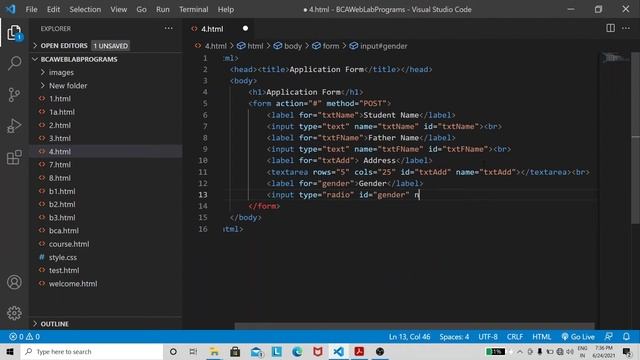The width and height of the screenshot is (640, 360).
Task: Open Mail app from taskbar
Action: tap(256, 351)
